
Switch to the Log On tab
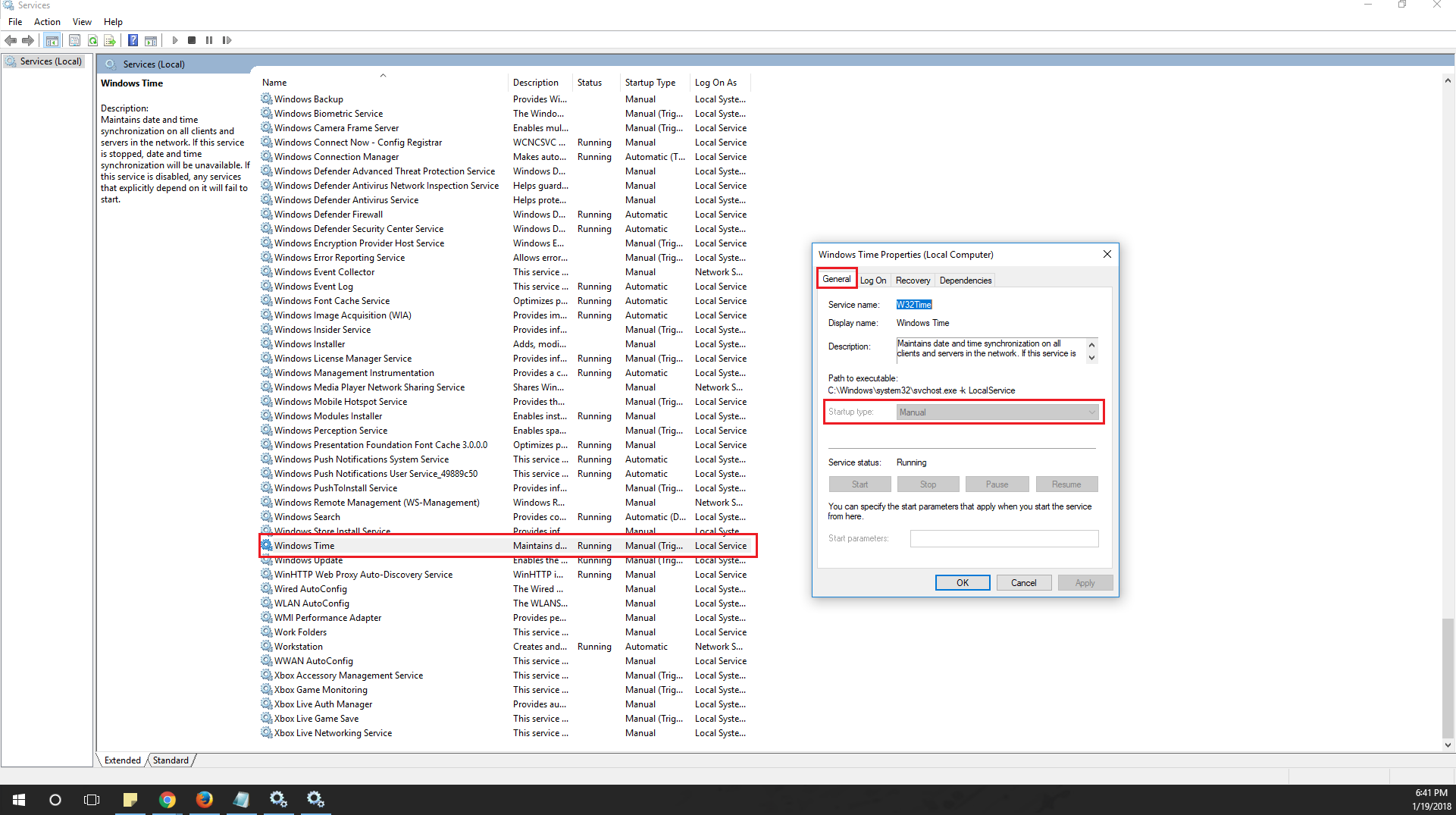pyautogui.click(x=873, y=281)
